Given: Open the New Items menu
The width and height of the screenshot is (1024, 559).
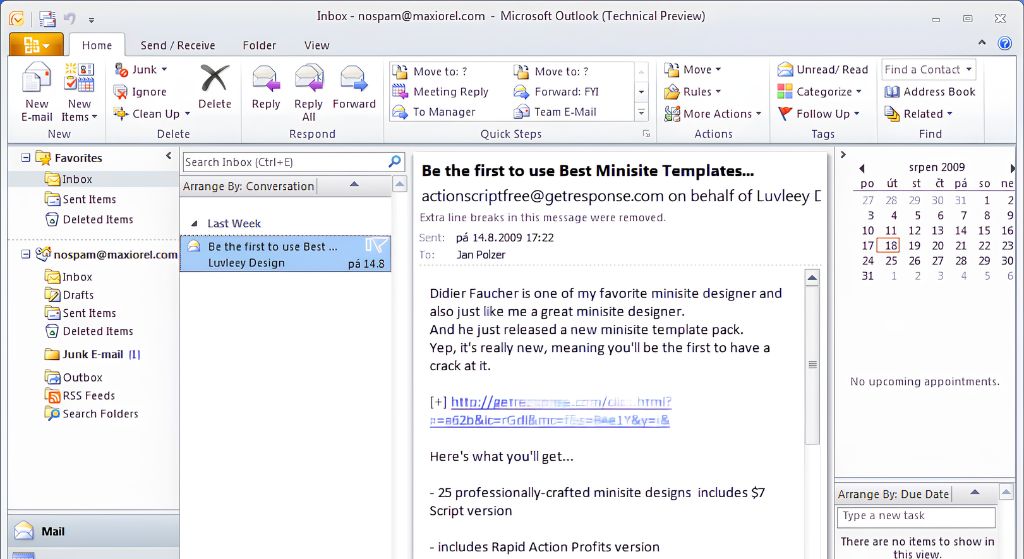Looking at the screenshot, I should coord(79,91).
